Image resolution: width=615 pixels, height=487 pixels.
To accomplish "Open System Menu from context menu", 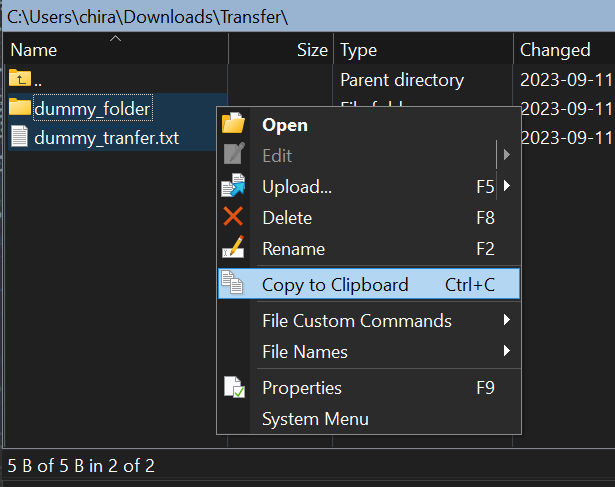I will click(315, 419).
